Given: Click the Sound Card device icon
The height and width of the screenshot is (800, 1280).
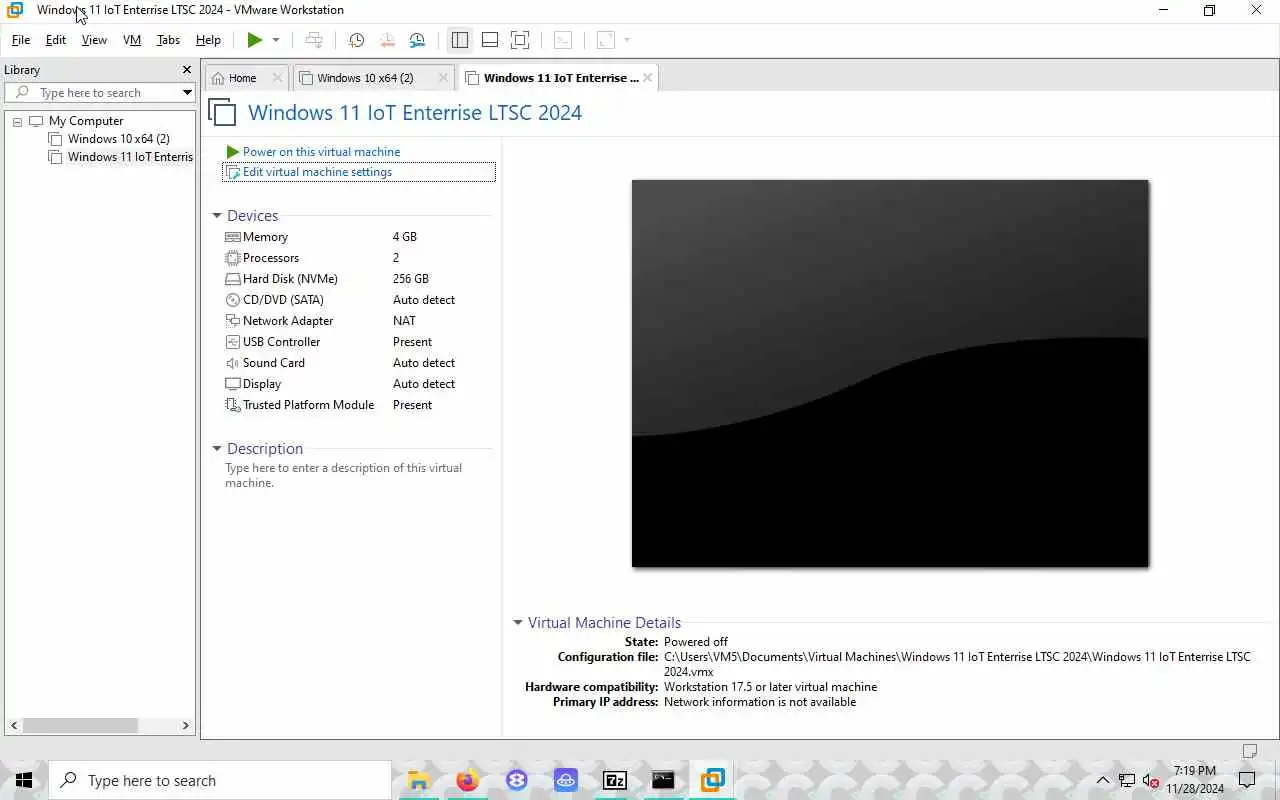Looking at the screenshot, I should point(233,363).
